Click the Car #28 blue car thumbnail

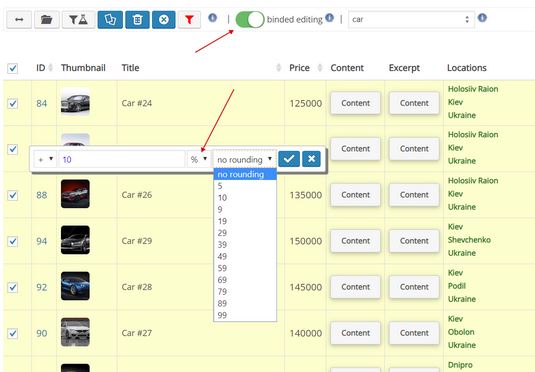pyautogui.click(x=75, y=286)
